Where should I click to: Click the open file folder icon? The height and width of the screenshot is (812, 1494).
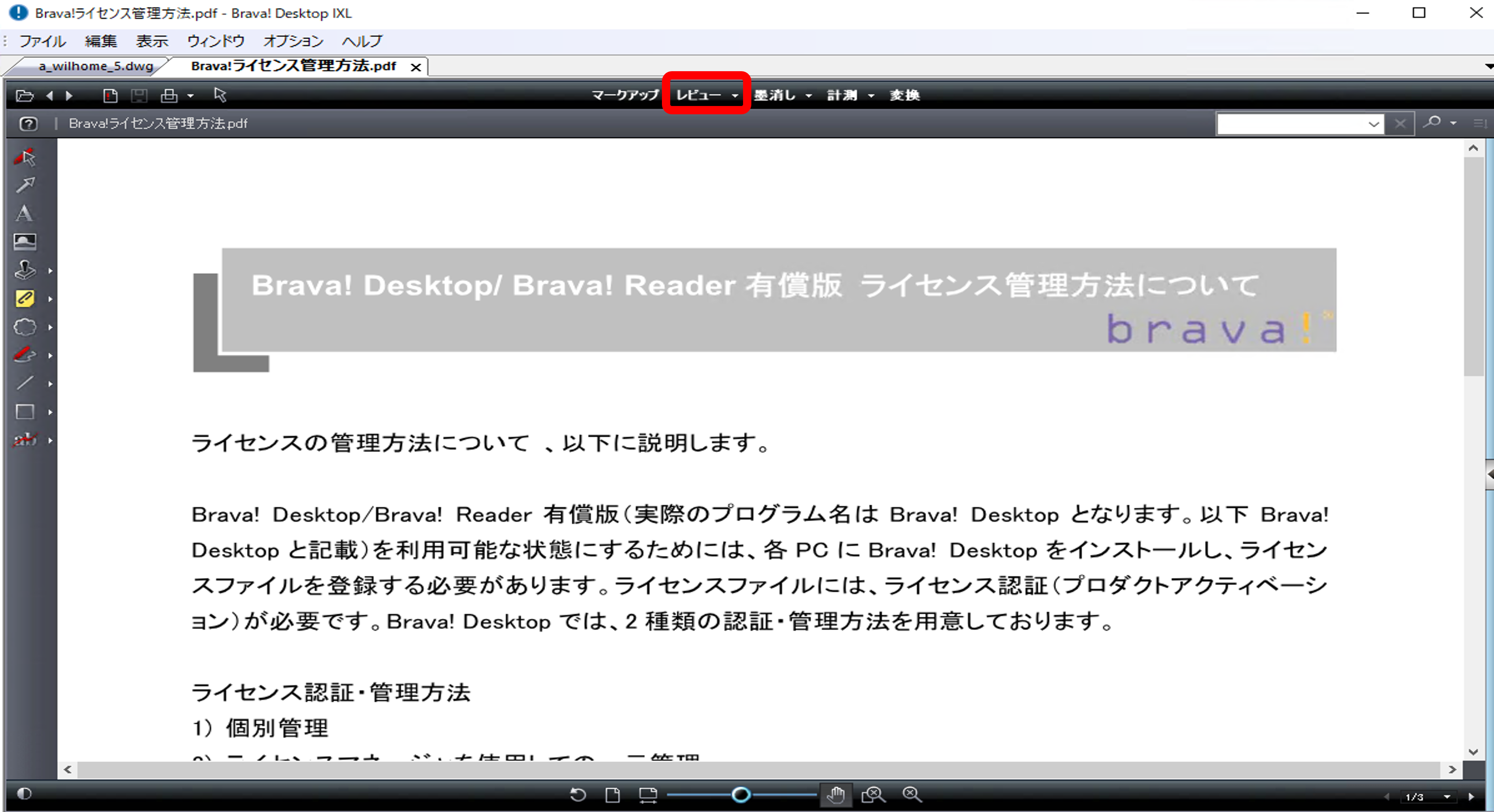pos(25,96)
